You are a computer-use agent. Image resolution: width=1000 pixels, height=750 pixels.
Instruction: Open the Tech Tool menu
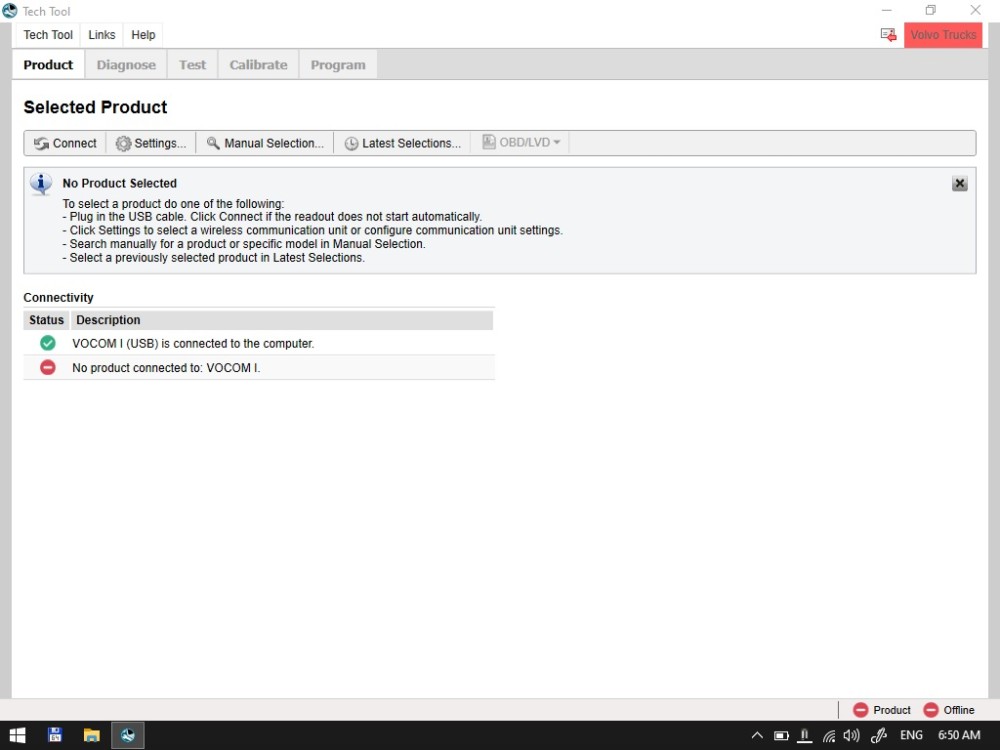48,35
